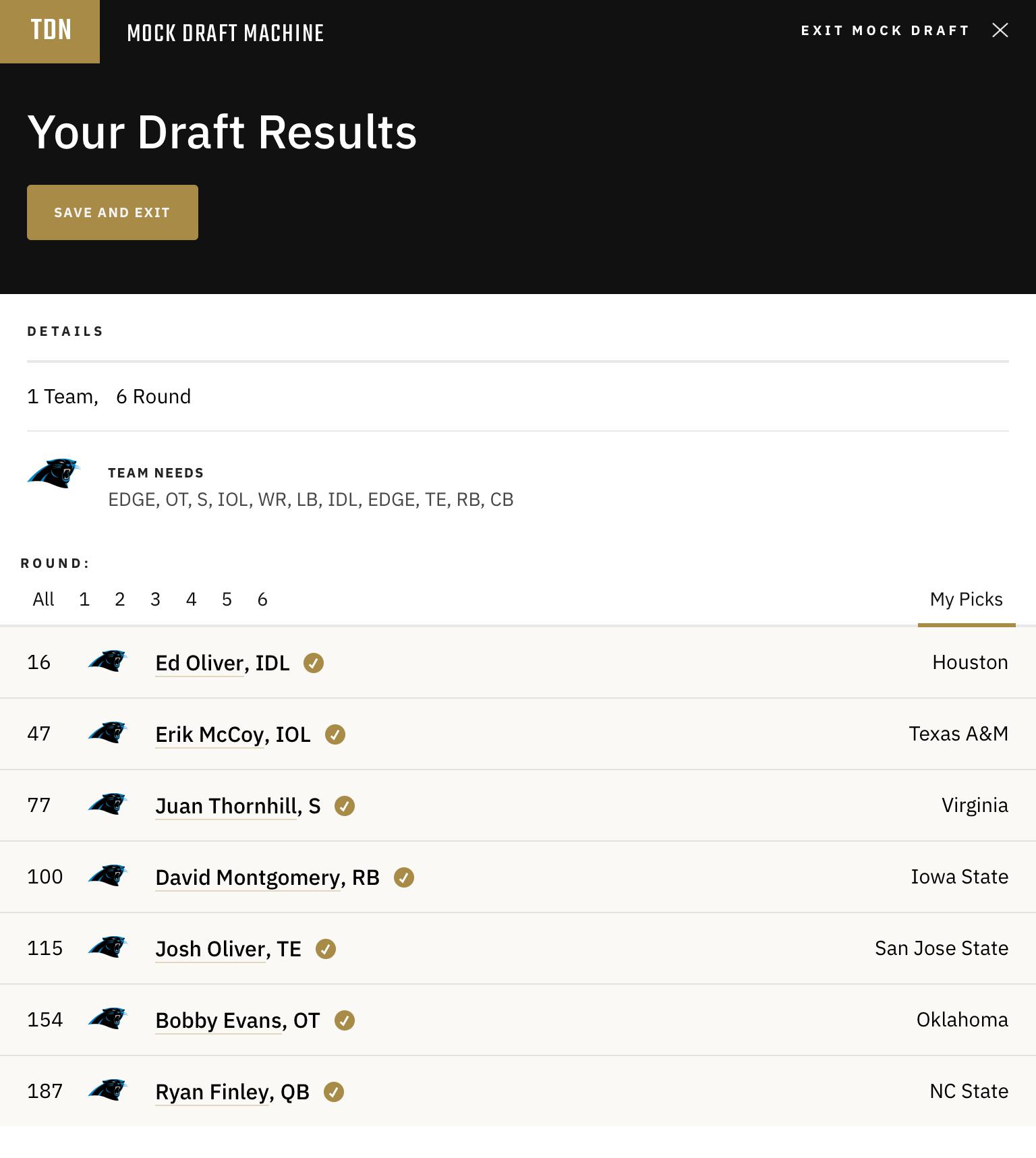Click the Save and Exit button
The image size is (1036, 1158).
pos(113,212)
